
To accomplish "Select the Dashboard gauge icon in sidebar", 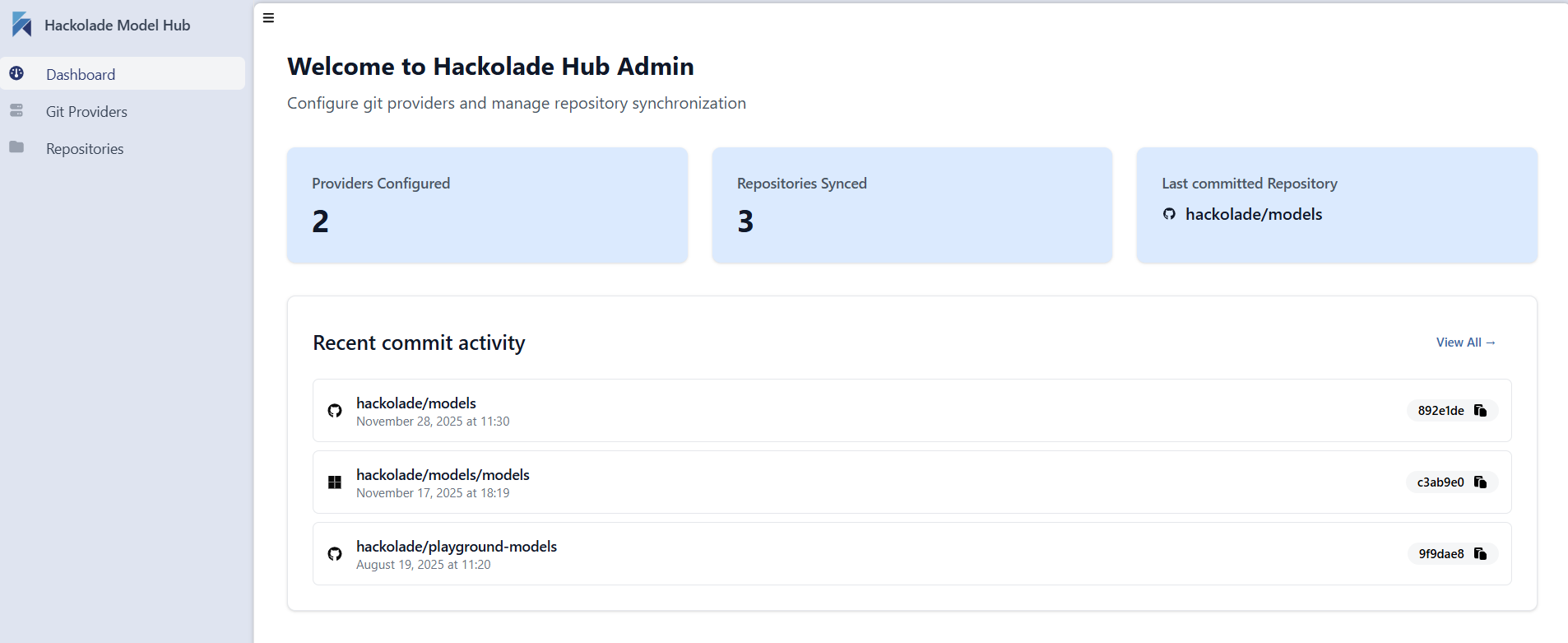I will (16, 73).
